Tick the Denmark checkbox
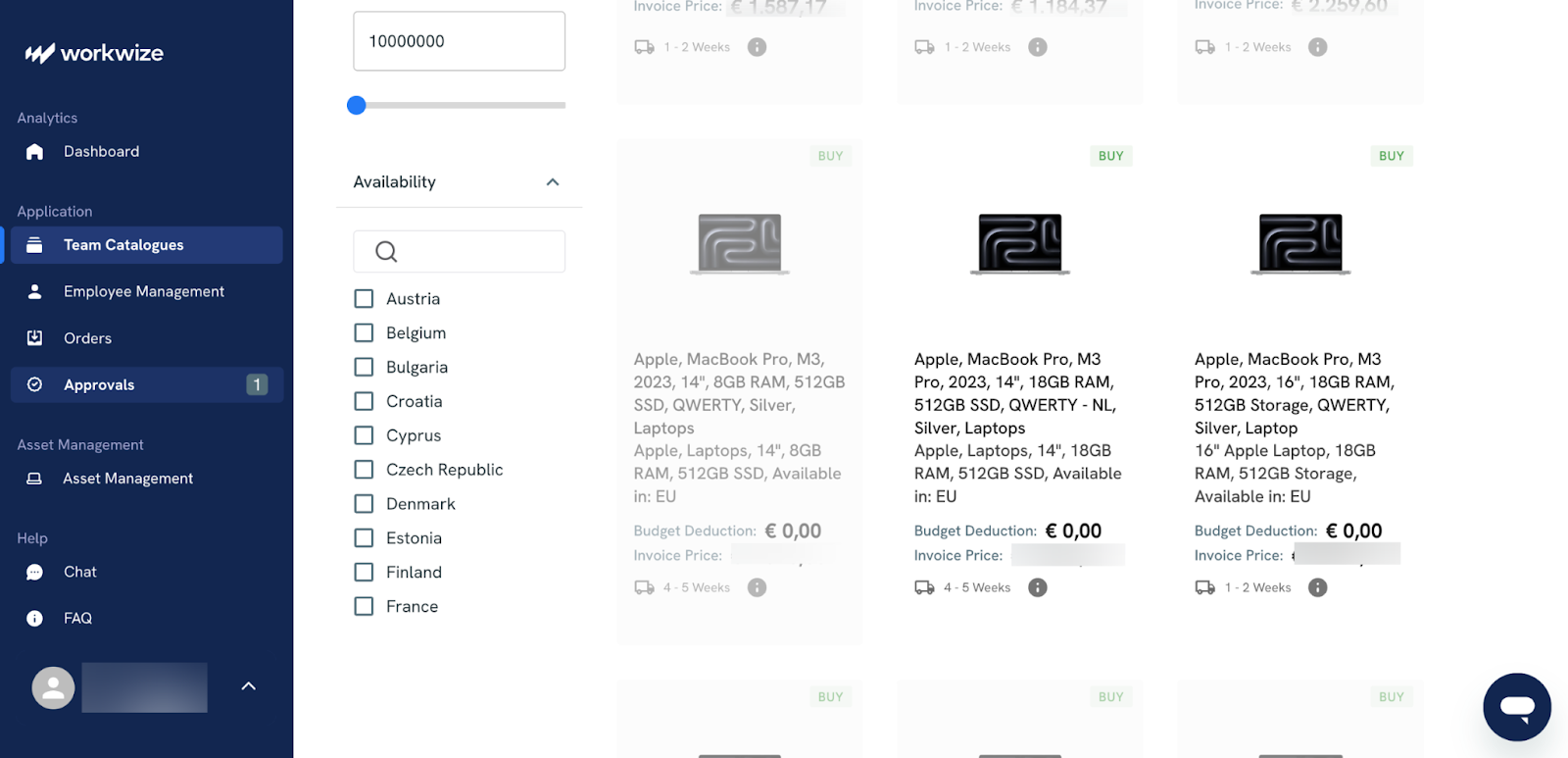This screenshot has height=758, width=1568. [364, 504]
